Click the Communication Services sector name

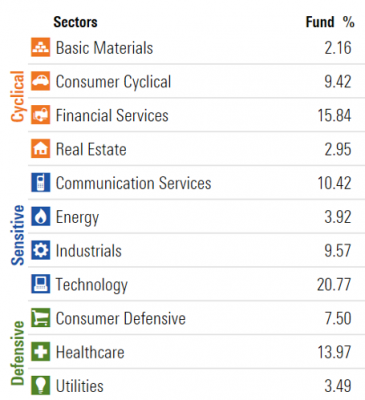[x=133, y=183]
